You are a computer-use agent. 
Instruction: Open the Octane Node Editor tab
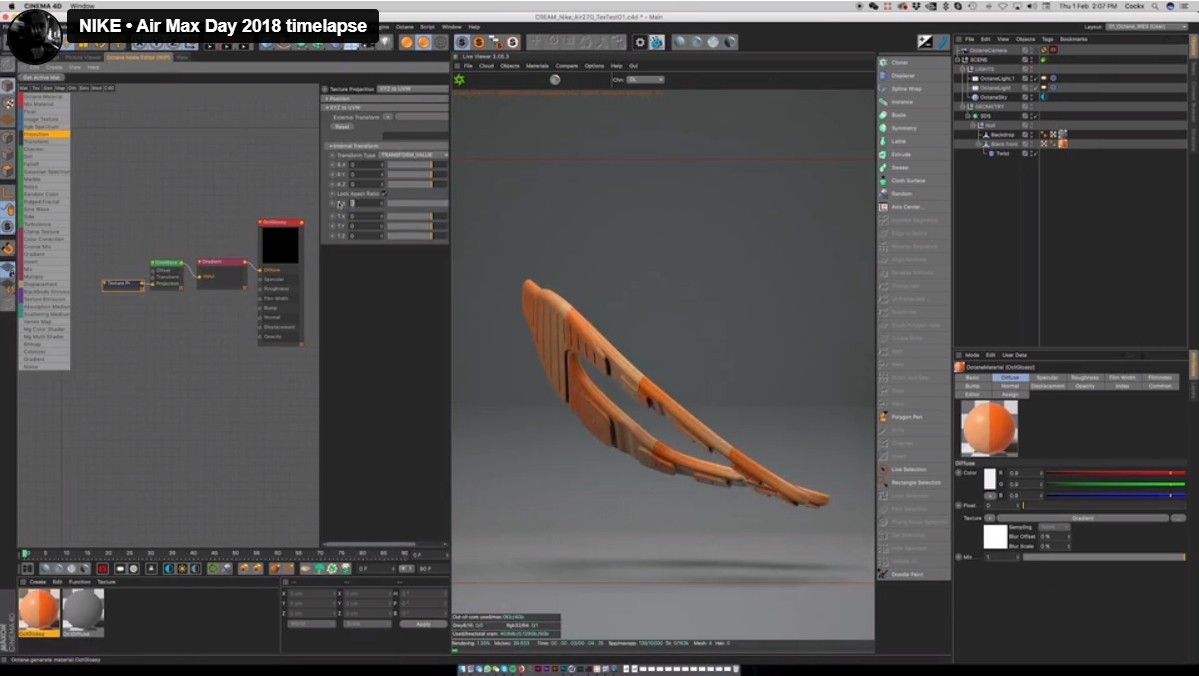[138, 57]
